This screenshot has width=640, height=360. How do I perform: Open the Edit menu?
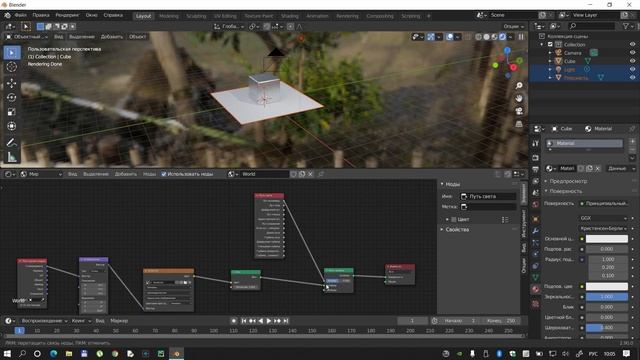click(x=41, y=16)
